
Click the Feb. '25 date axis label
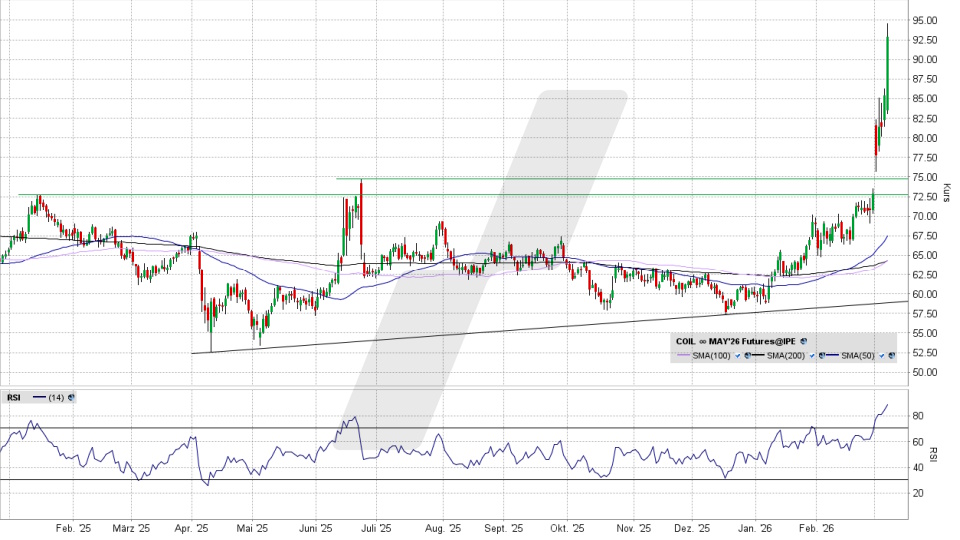(73, 528)
